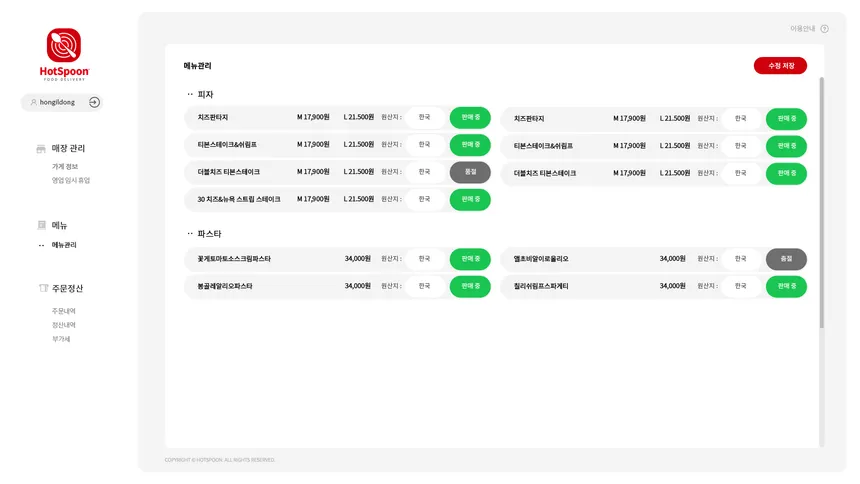The width and height of the screenshot is (860, 484).
Task: Click the 메뉴관리 page title
Action: [197, 66]
